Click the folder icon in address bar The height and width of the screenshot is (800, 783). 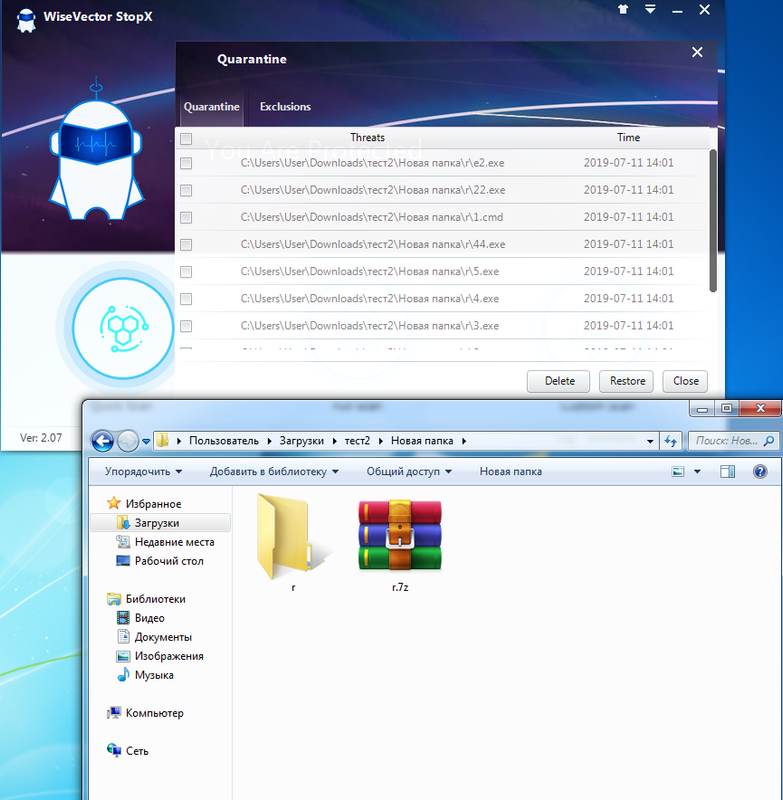tap(162, 440)
